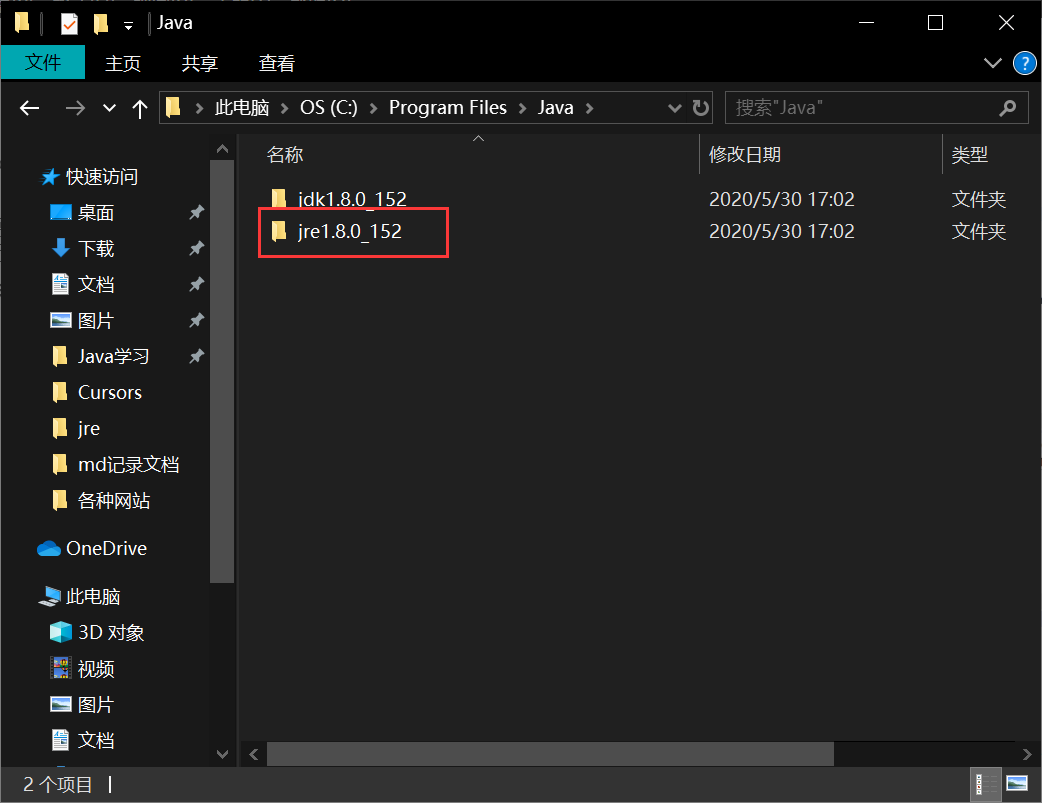The height and width of the screenshot is (803, 1042).
Task: Select 快速访问 in the navigation pane
Action: tap(102, 177)
